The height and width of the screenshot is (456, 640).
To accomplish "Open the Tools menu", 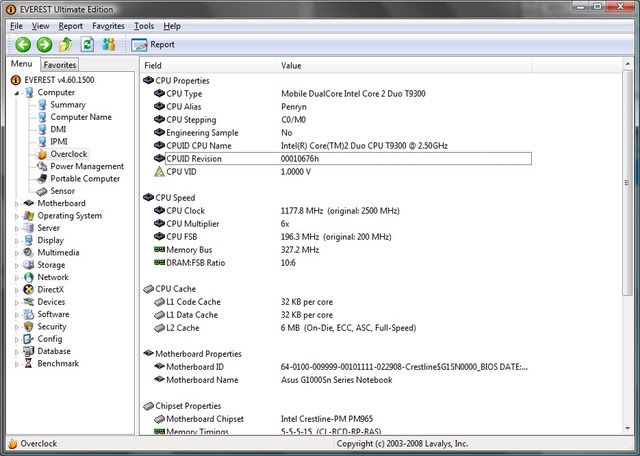I will tap(144, 26).
